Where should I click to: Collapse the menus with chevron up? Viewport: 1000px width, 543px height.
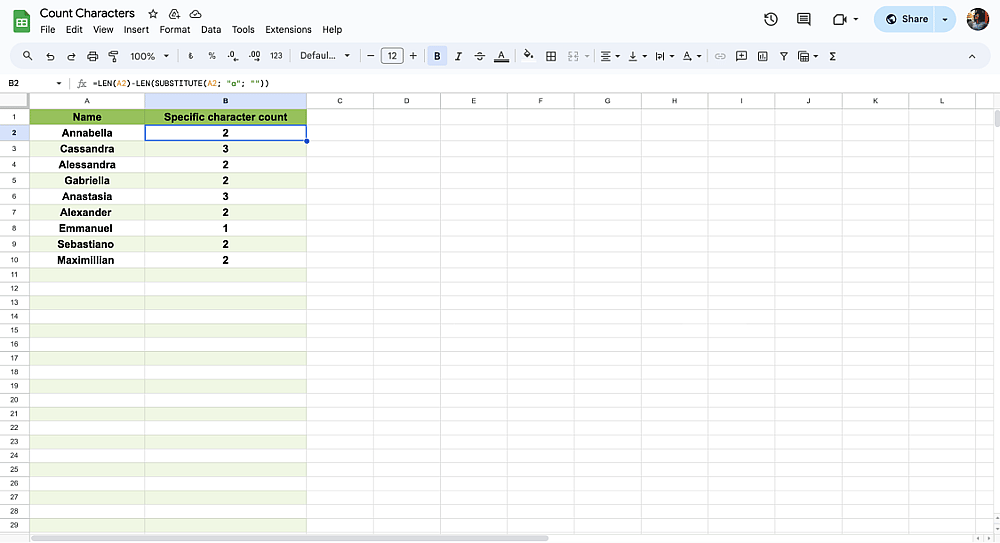click(x=972, y=56)
